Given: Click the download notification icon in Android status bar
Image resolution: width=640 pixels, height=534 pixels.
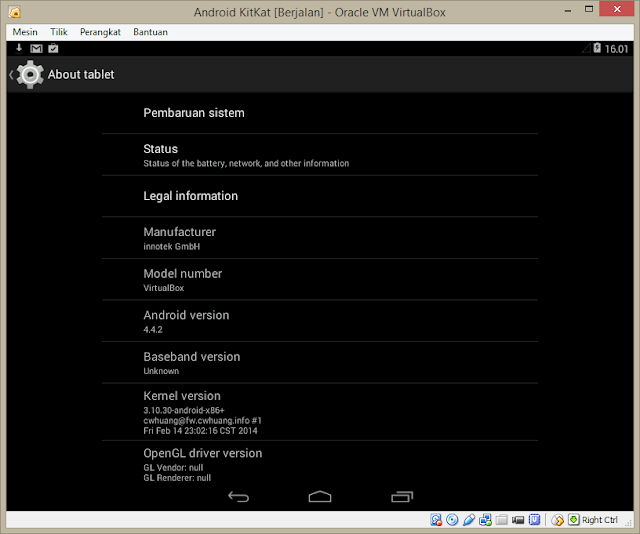Looking at the screenshot, I should coord(19,48).
